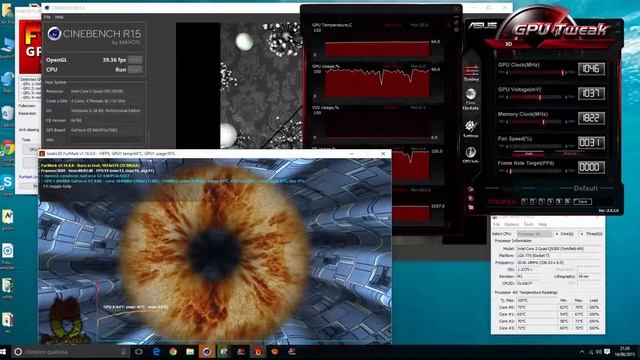This screenshot has height=360, width=640.
Task: Adjust the GPU Voltage (mV) slider
Action: pyautogui.click(x=536, y=98)
